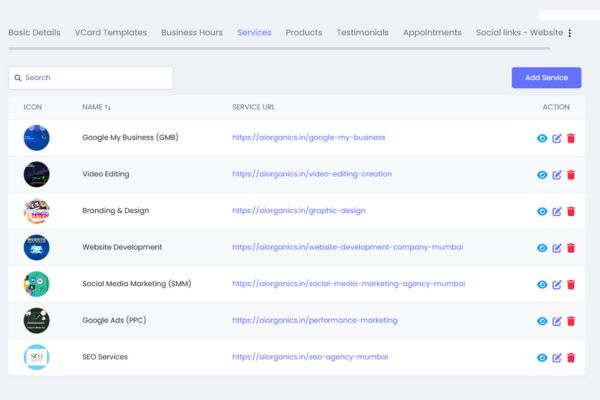Open the Social links - Website tab
Image resolution: width=600 pixels, height=400 pixels.
[519, 33]
